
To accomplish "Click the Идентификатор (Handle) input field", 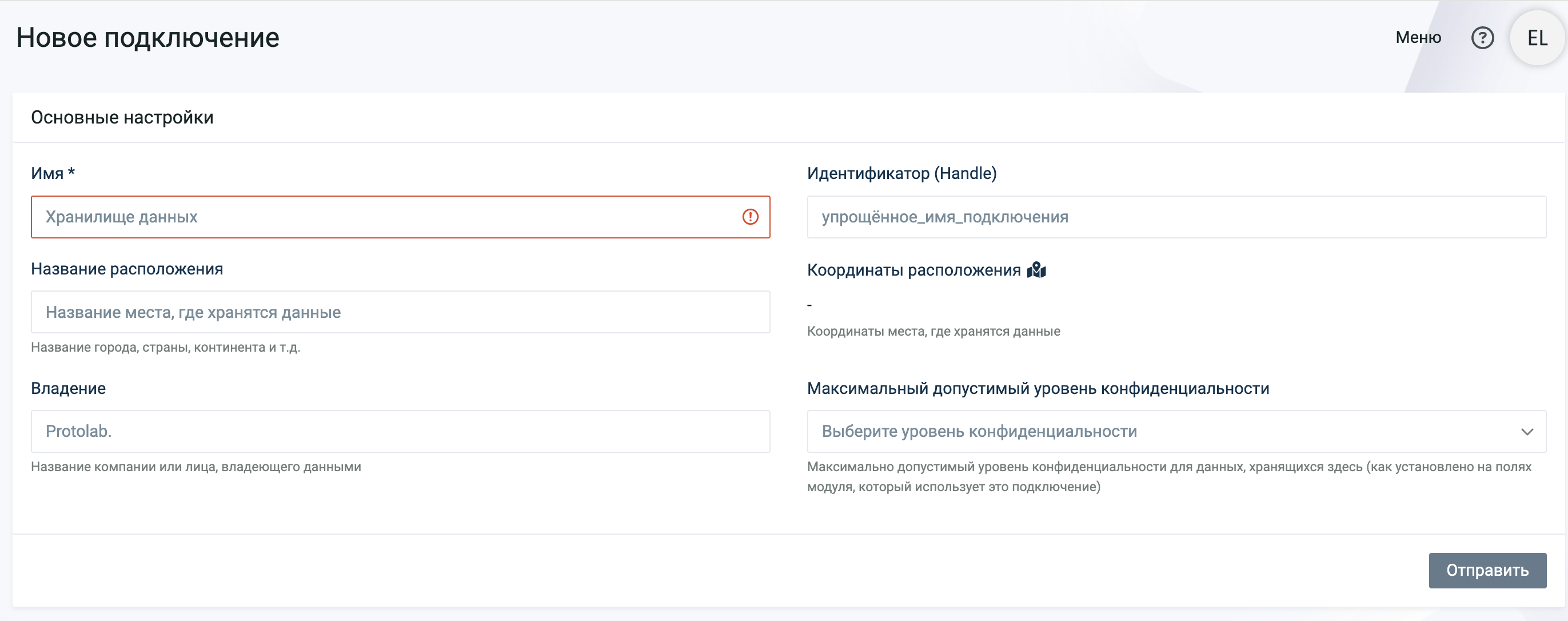I will coord(1175,217).
